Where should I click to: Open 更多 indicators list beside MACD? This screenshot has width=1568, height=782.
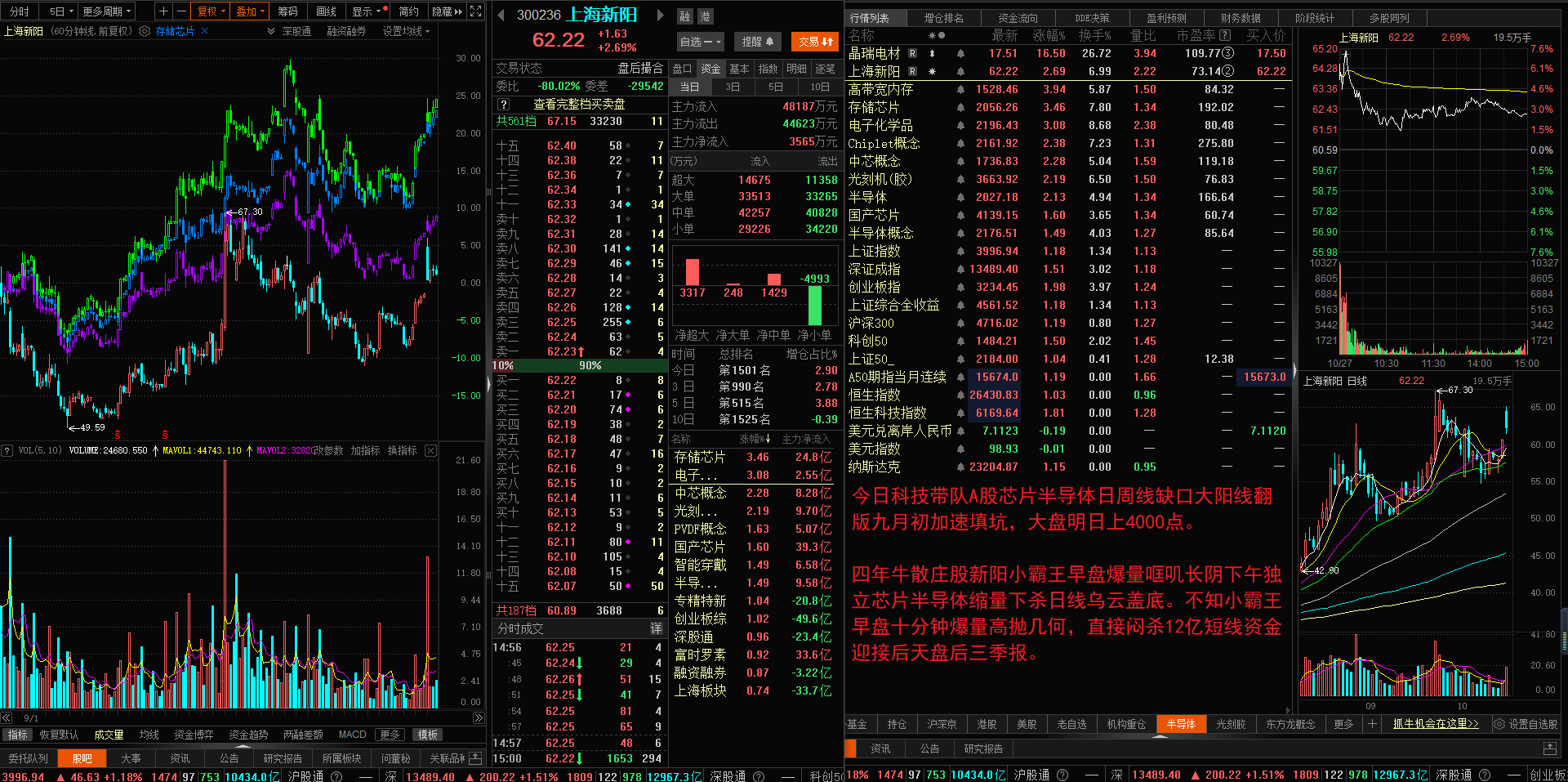tap(390, 735)
